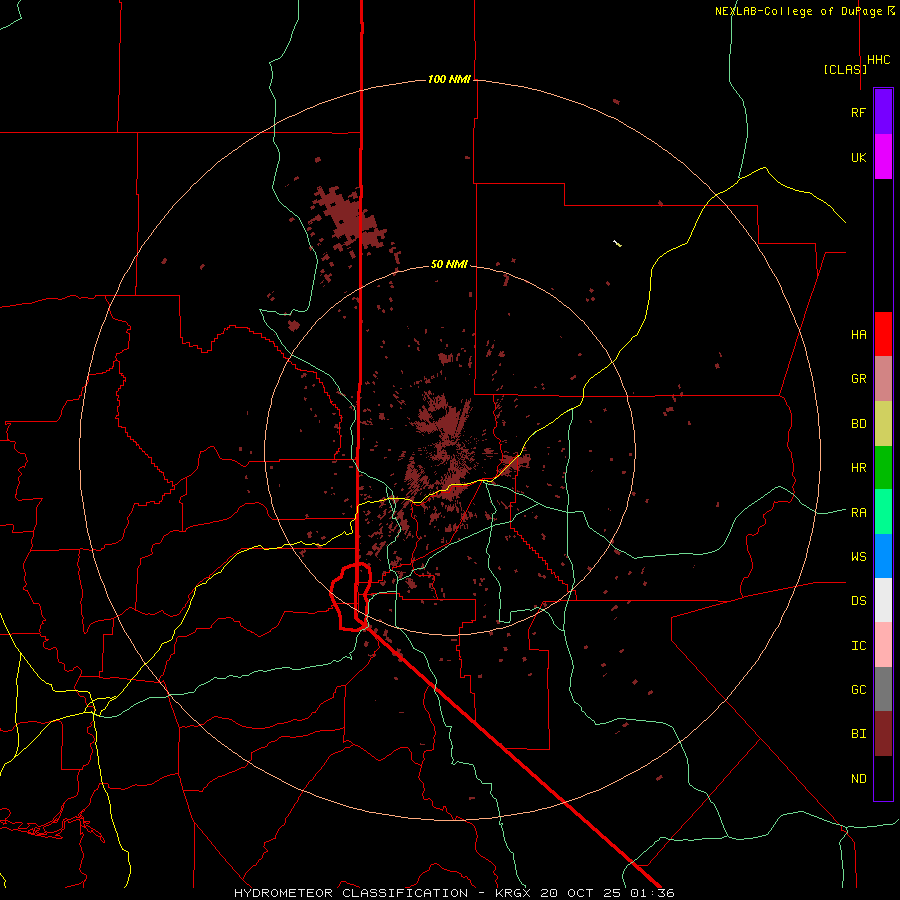Image resolution: width=900 pixels, height=900 pixels.
Task: Select the BD yellow legend swatch
Action: (x=883, y=424)
